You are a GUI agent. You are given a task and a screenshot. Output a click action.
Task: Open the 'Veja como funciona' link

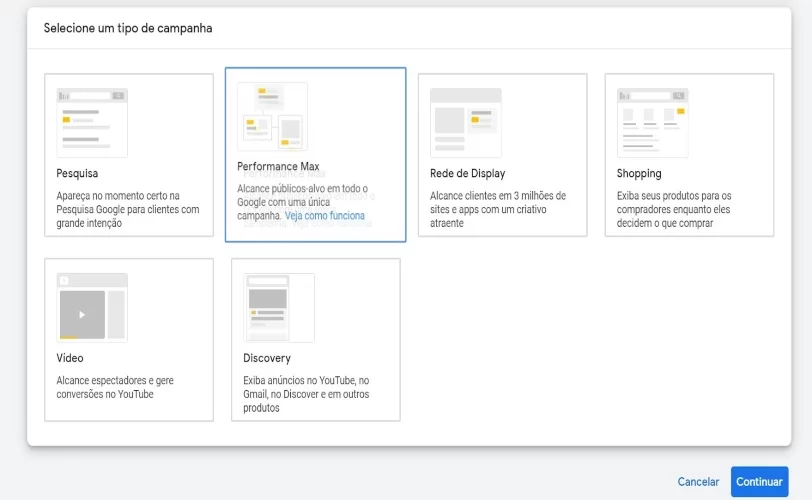pos(325,215)
